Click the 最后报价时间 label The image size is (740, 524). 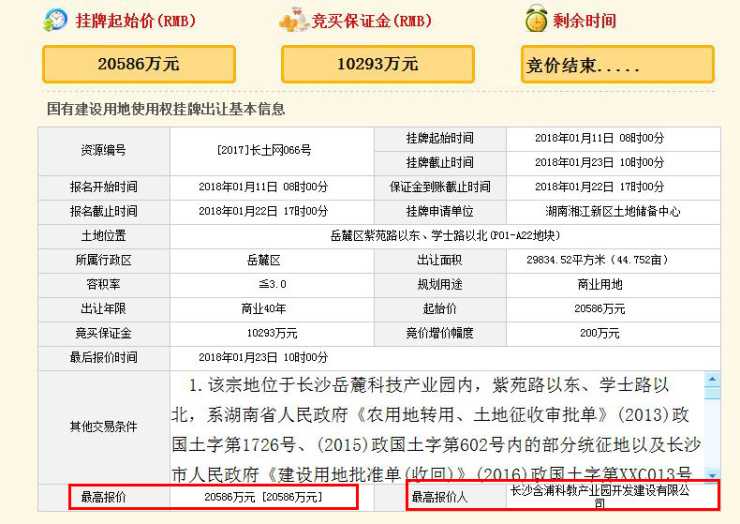click(104, 357)
